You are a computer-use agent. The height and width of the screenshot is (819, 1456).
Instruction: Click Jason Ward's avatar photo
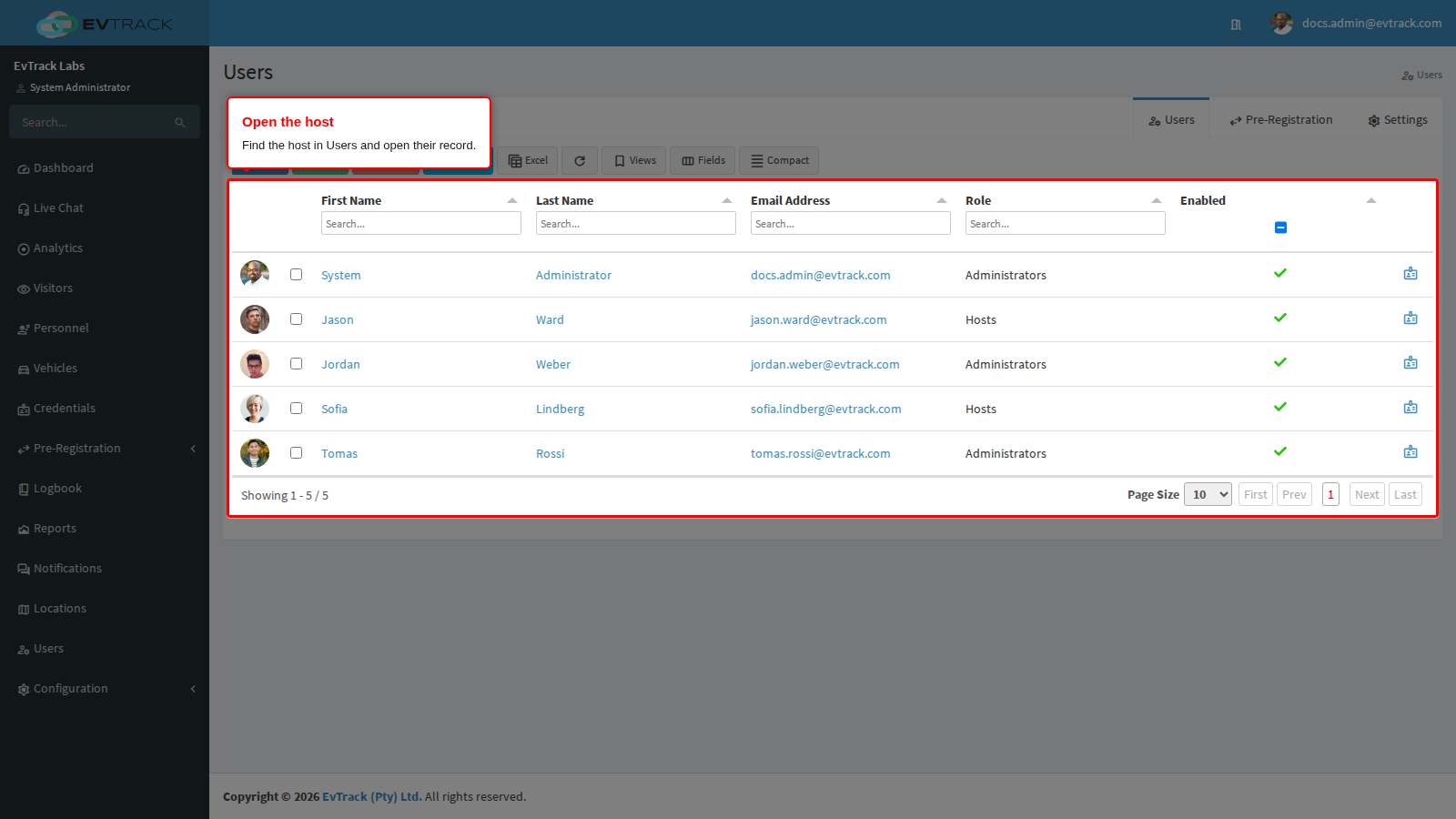point(255,319)
